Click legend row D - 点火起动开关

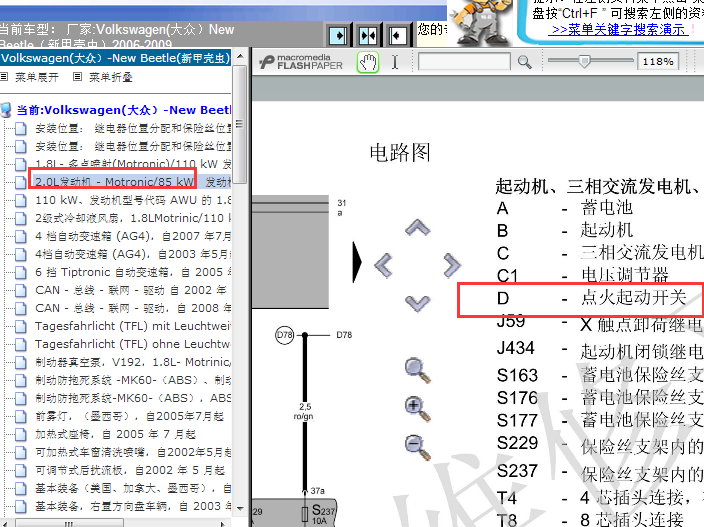coord(592,298)
